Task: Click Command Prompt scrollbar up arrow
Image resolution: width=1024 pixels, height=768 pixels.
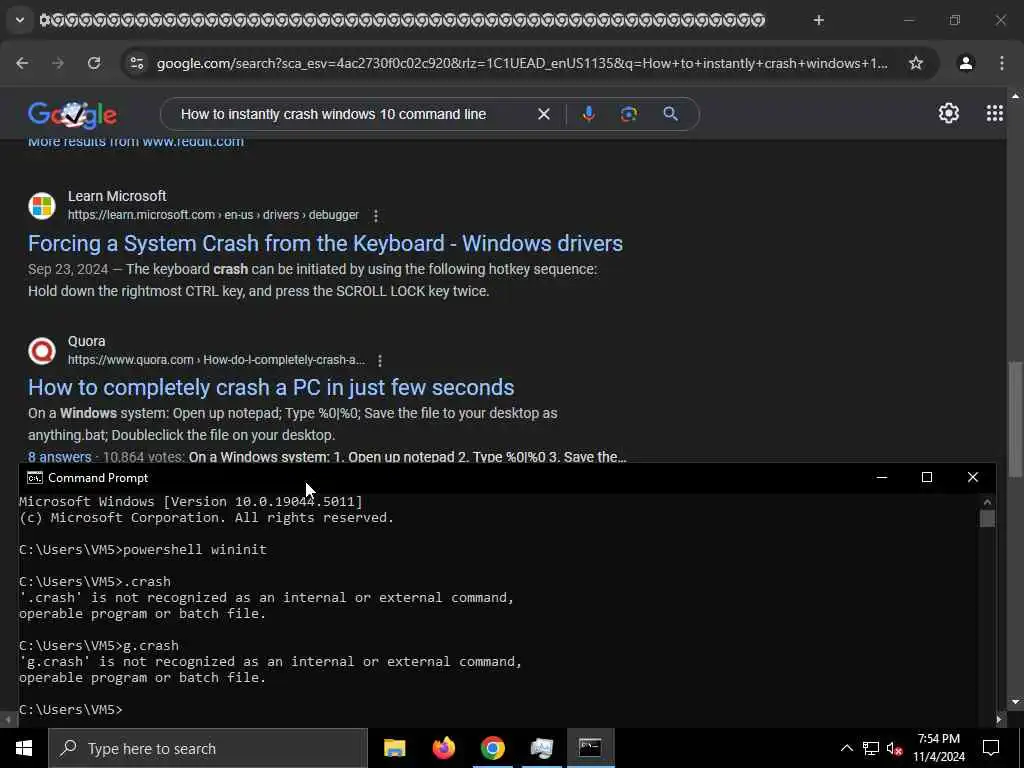Action: pyautogui.click(x=987, y=502)
